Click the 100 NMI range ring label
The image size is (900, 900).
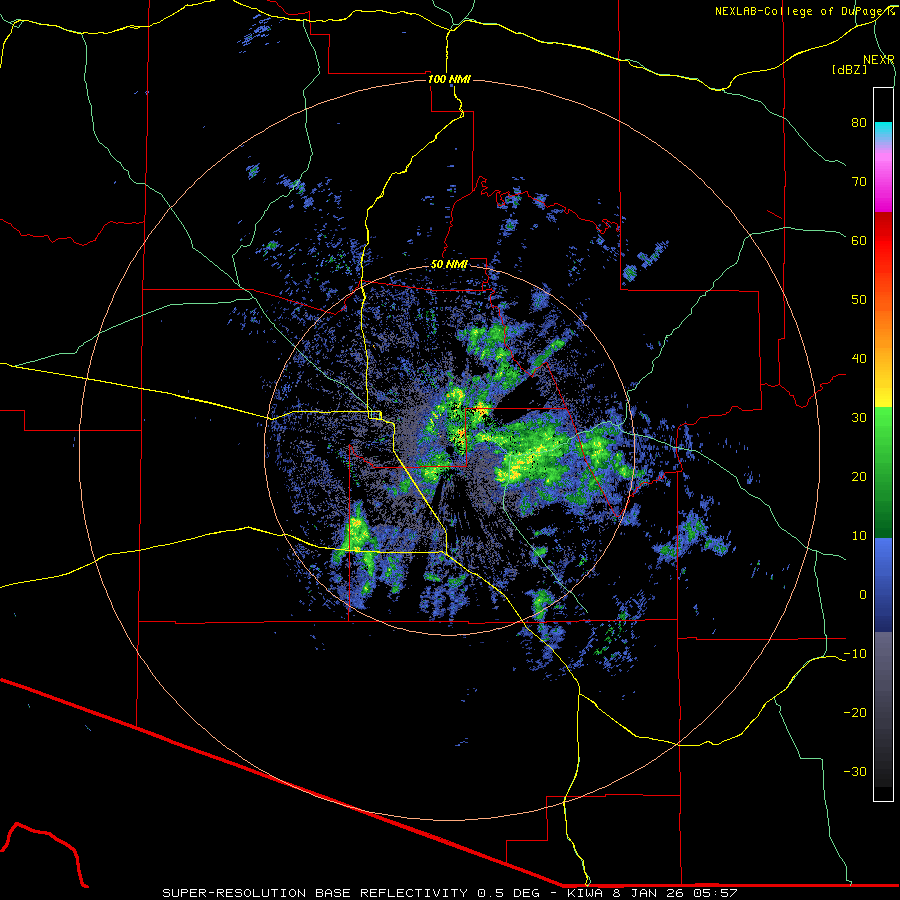tap(449, 79)
